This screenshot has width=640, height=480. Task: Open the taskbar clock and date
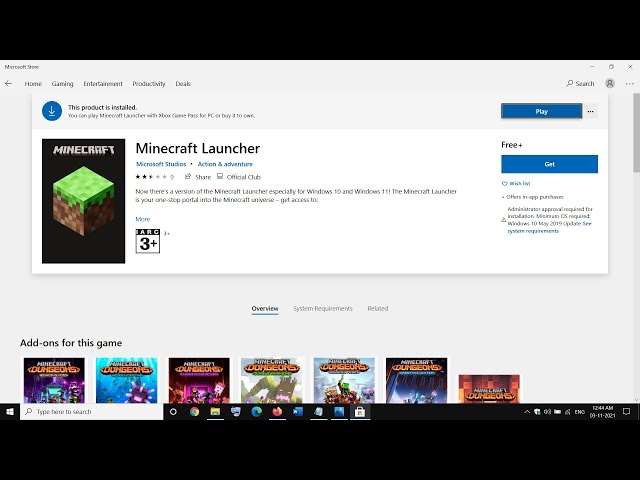tap(602, 412)
